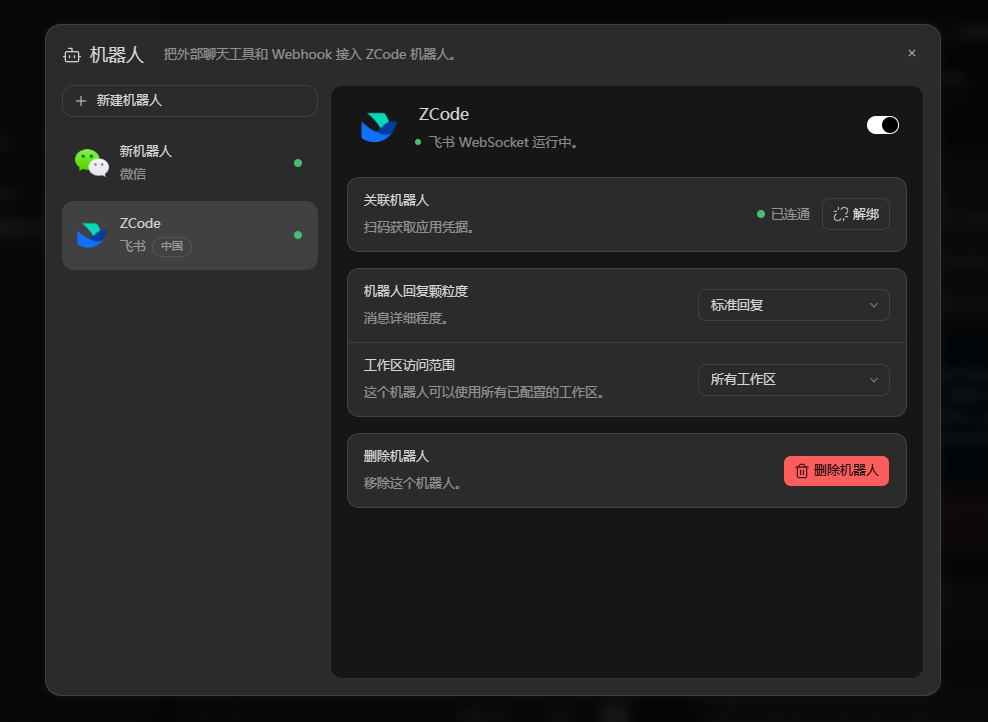Screen dimensions: 988x722
Task: Click 移除这个机器人 description
Action: [x=412, y=483]
